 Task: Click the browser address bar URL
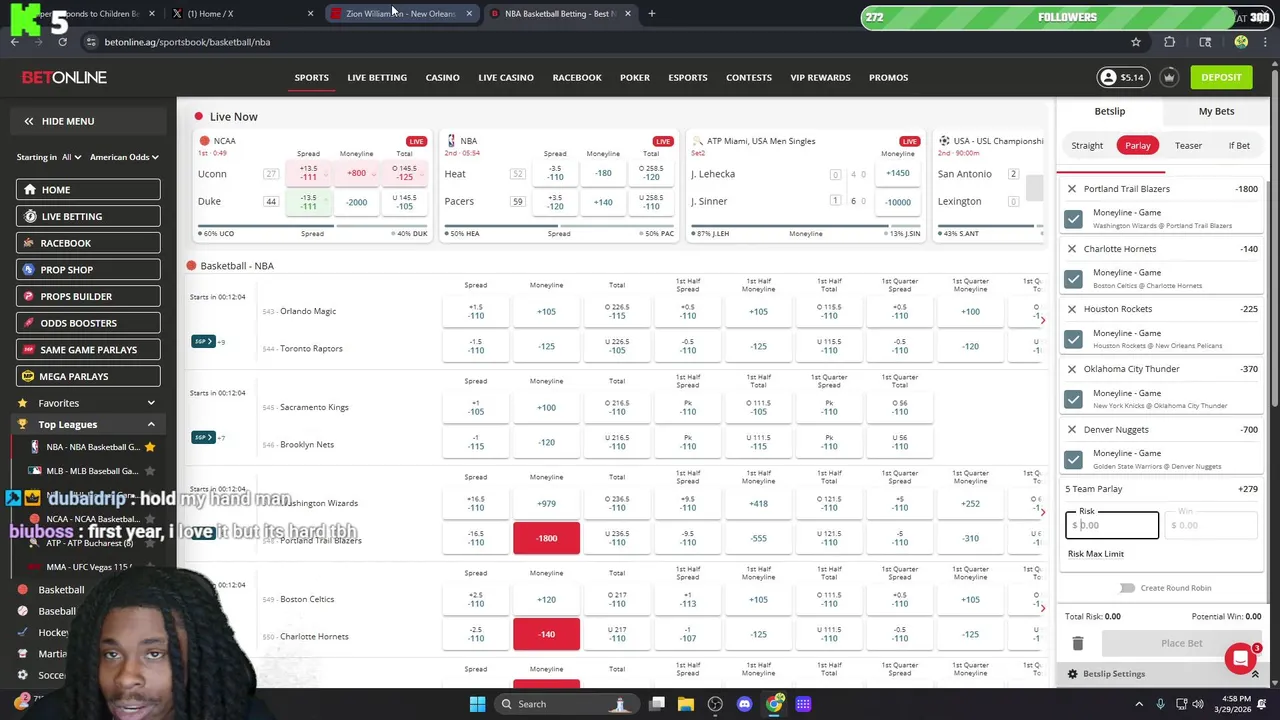[187, 42]
